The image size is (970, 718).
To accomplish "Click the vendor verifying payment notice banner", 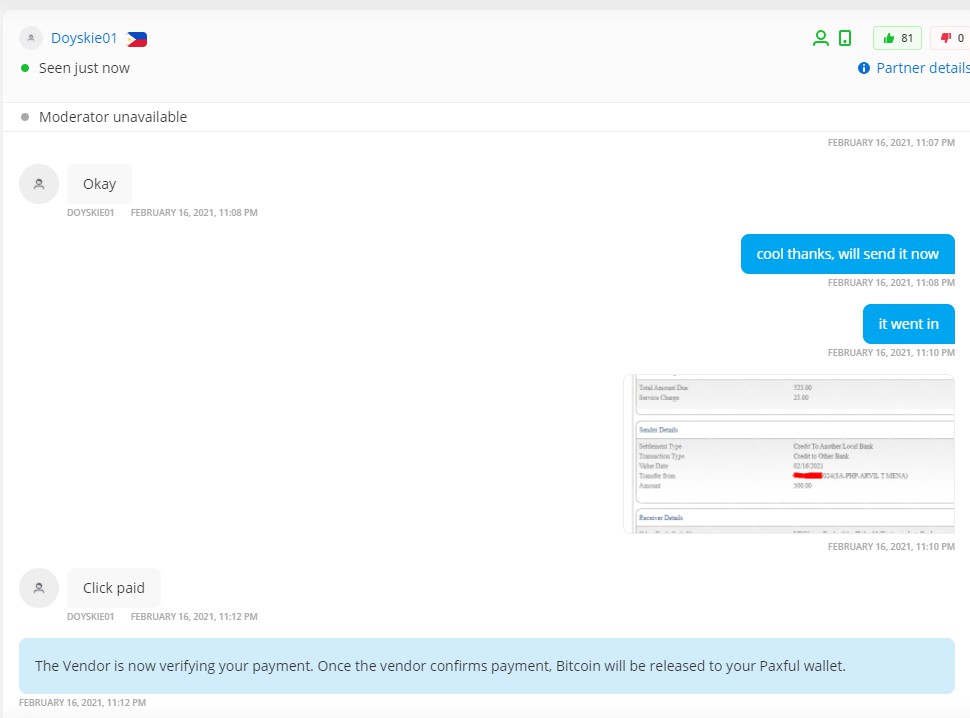I will 486,666.
